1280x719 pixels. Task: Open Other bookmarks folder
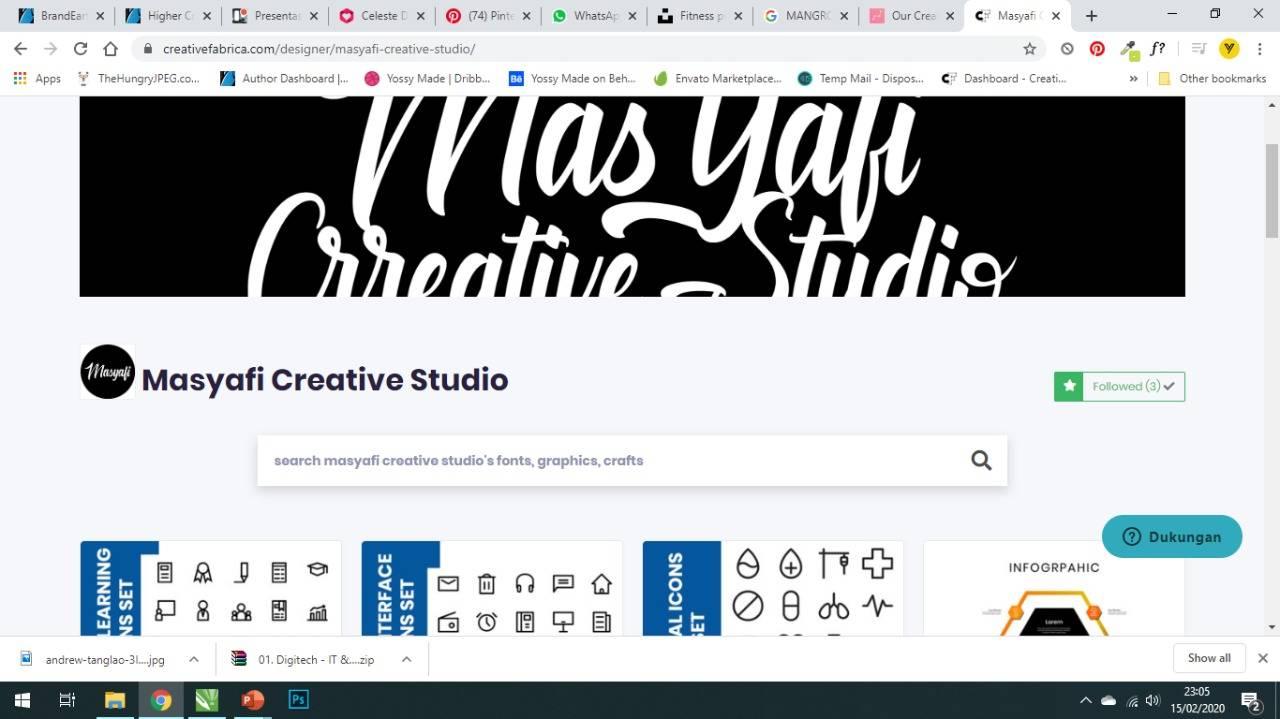tap(1212, 78)
